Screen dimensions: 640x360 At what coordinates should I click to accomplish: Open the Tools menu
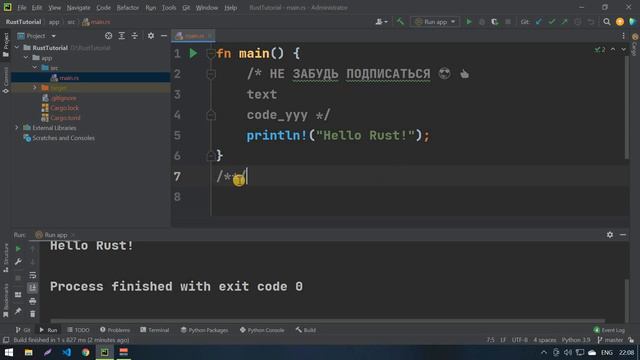pyautogui.click(x=169, y=7)
